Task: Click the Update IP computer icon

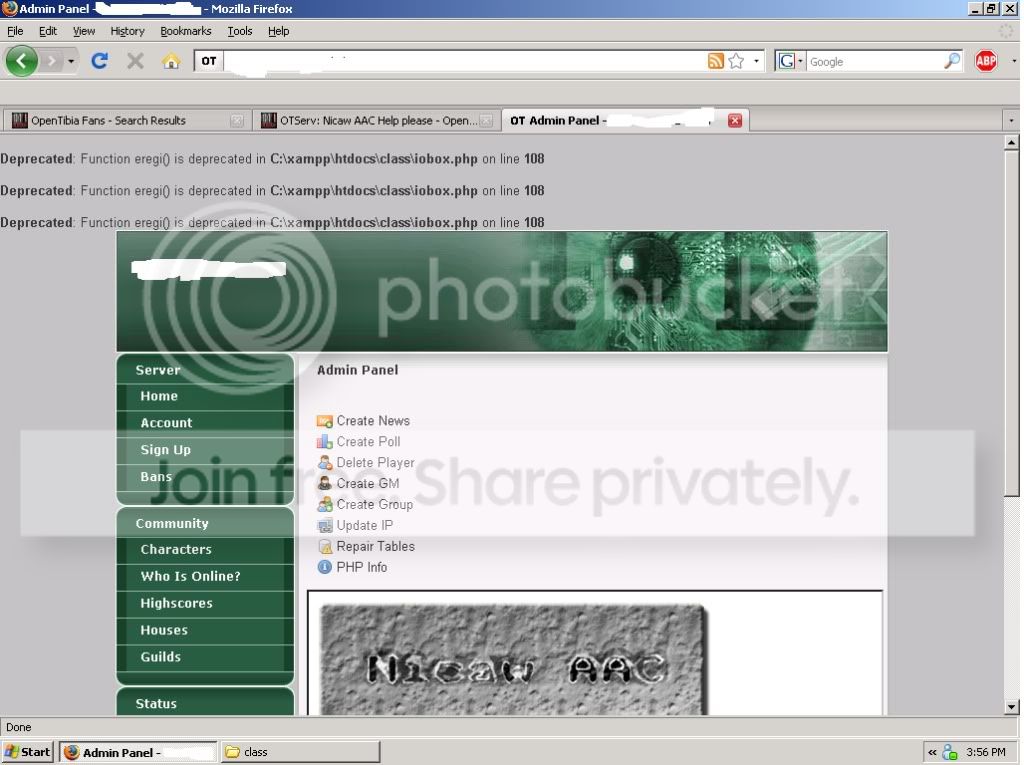Action: click(x=325, y=526)
